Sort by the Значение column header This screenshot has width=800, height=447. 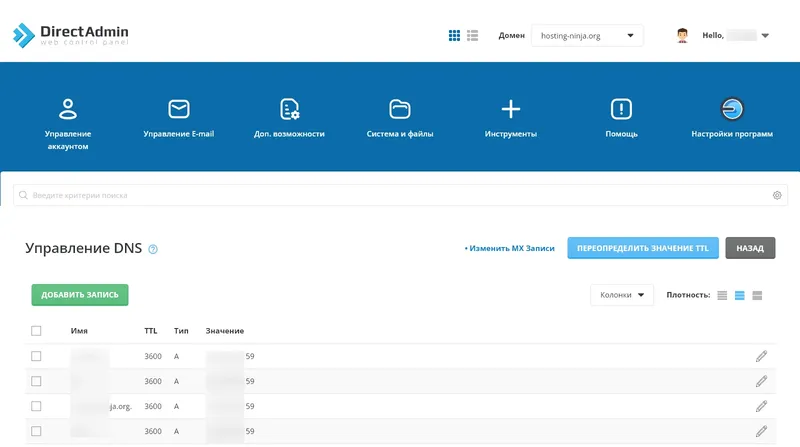224,331
